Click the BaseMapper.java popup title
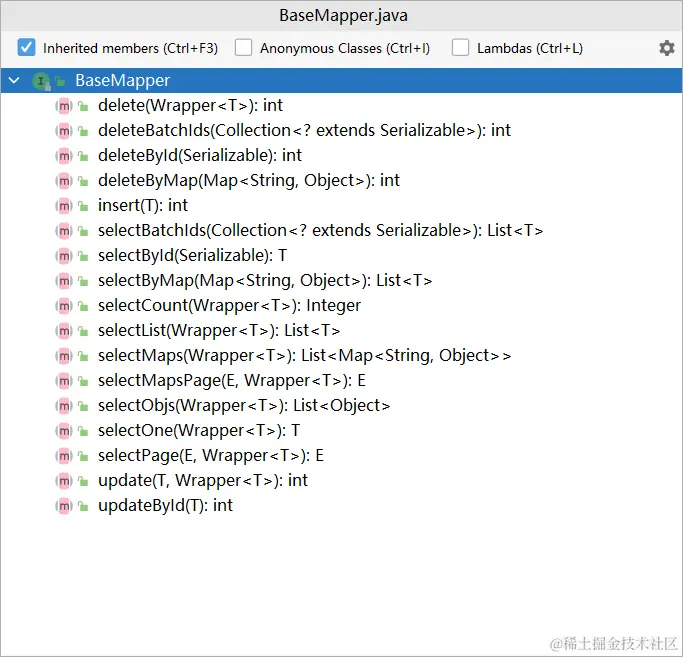The width and height of the screenshot is (683, 657). point(343,16)
